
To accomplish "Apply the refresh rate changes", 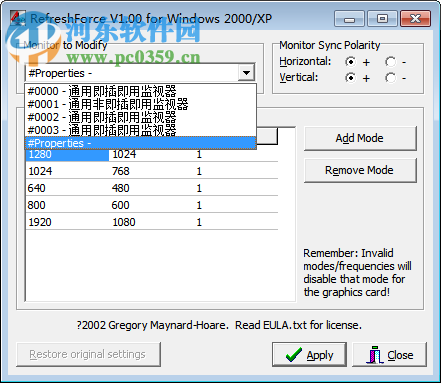I will [309, 355].
